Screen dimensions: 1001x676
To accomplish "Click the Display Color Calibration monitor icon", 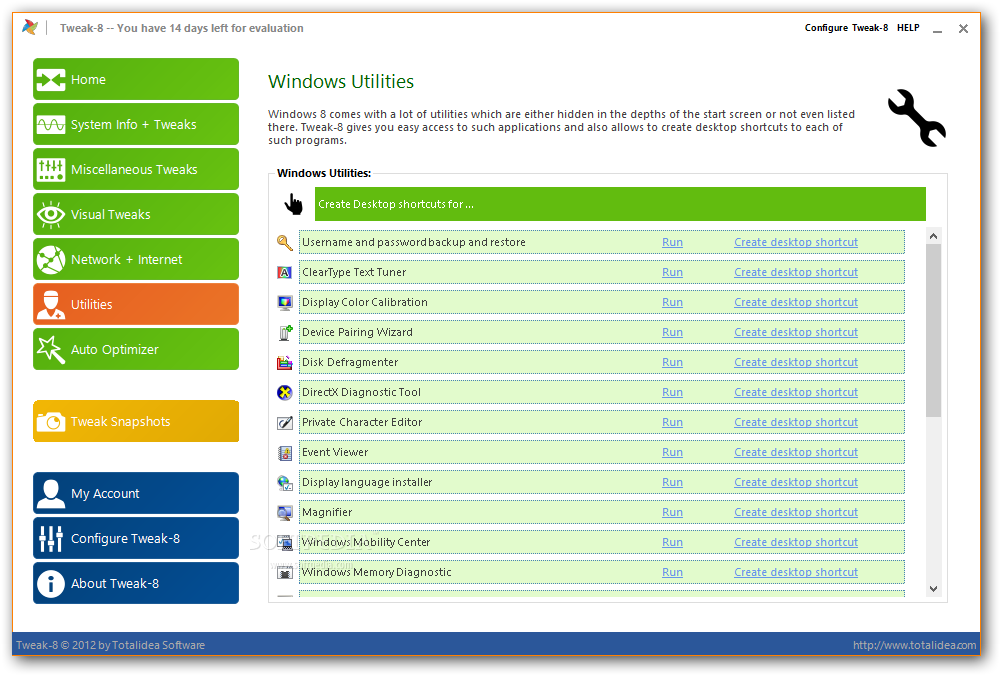I will [285, 303].
